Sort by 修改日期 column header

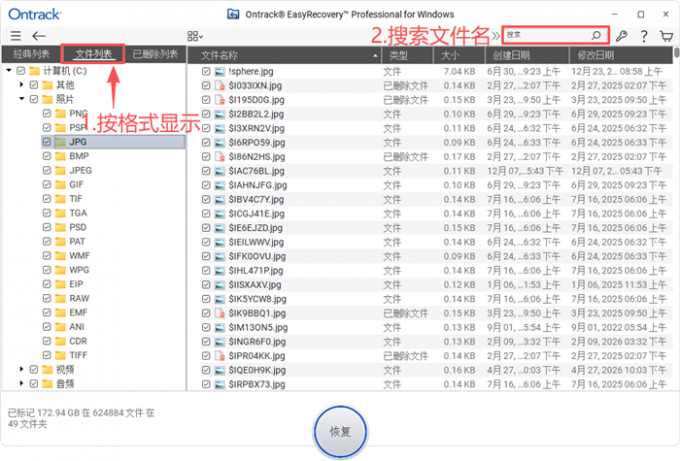pos(621,55)
